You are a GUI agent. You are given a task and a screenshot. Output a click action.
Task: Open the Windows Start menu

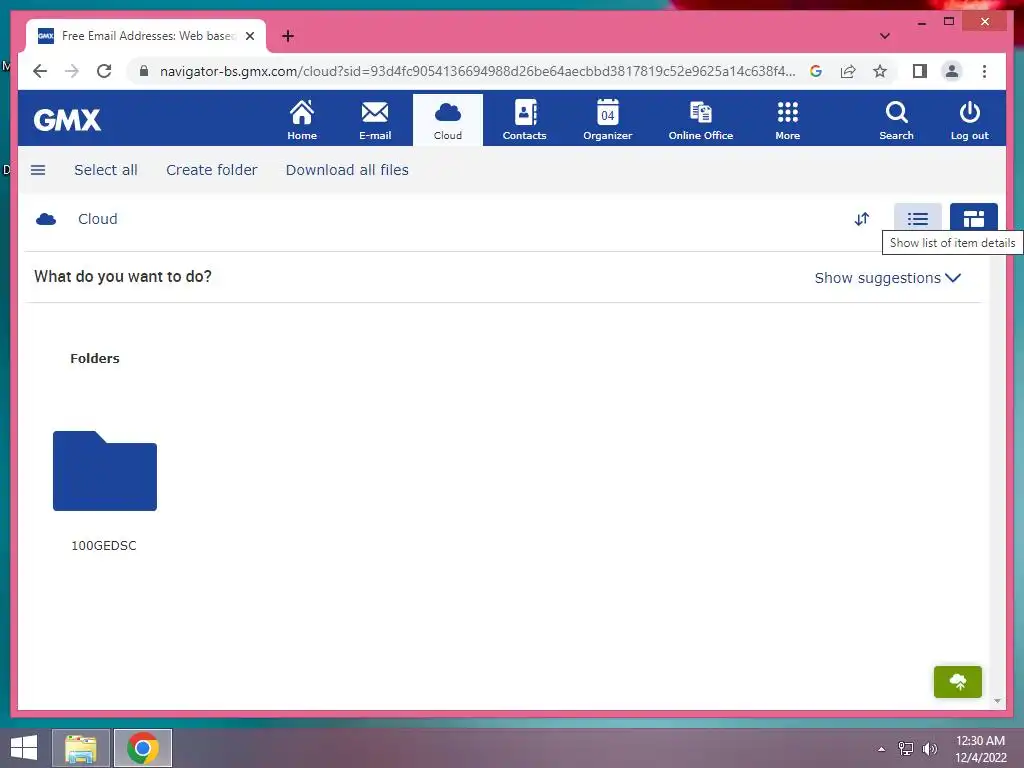coord(24,748)
